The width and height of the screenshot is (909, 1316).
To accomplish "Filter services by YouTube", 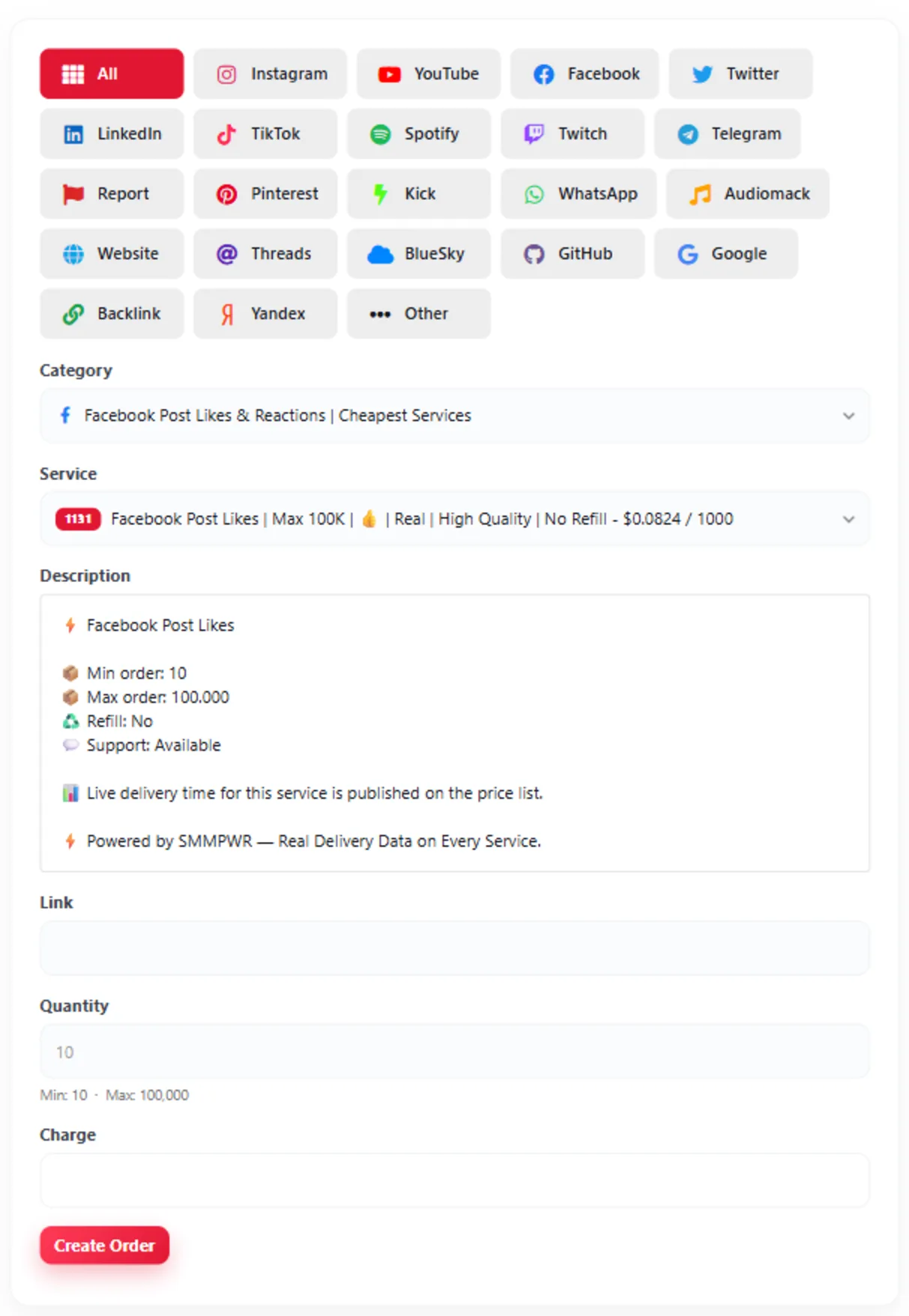I will 428,73.
